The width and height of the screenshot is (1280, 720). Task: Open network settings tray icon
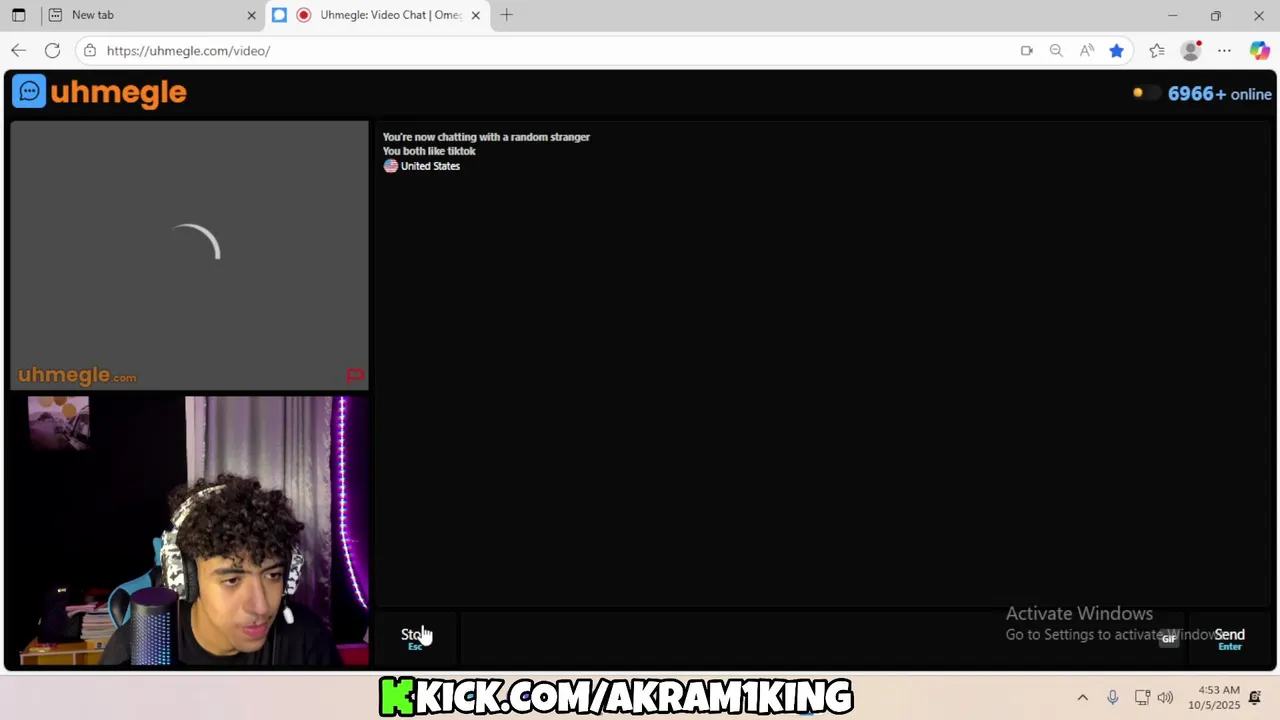tap(1142, 698)
